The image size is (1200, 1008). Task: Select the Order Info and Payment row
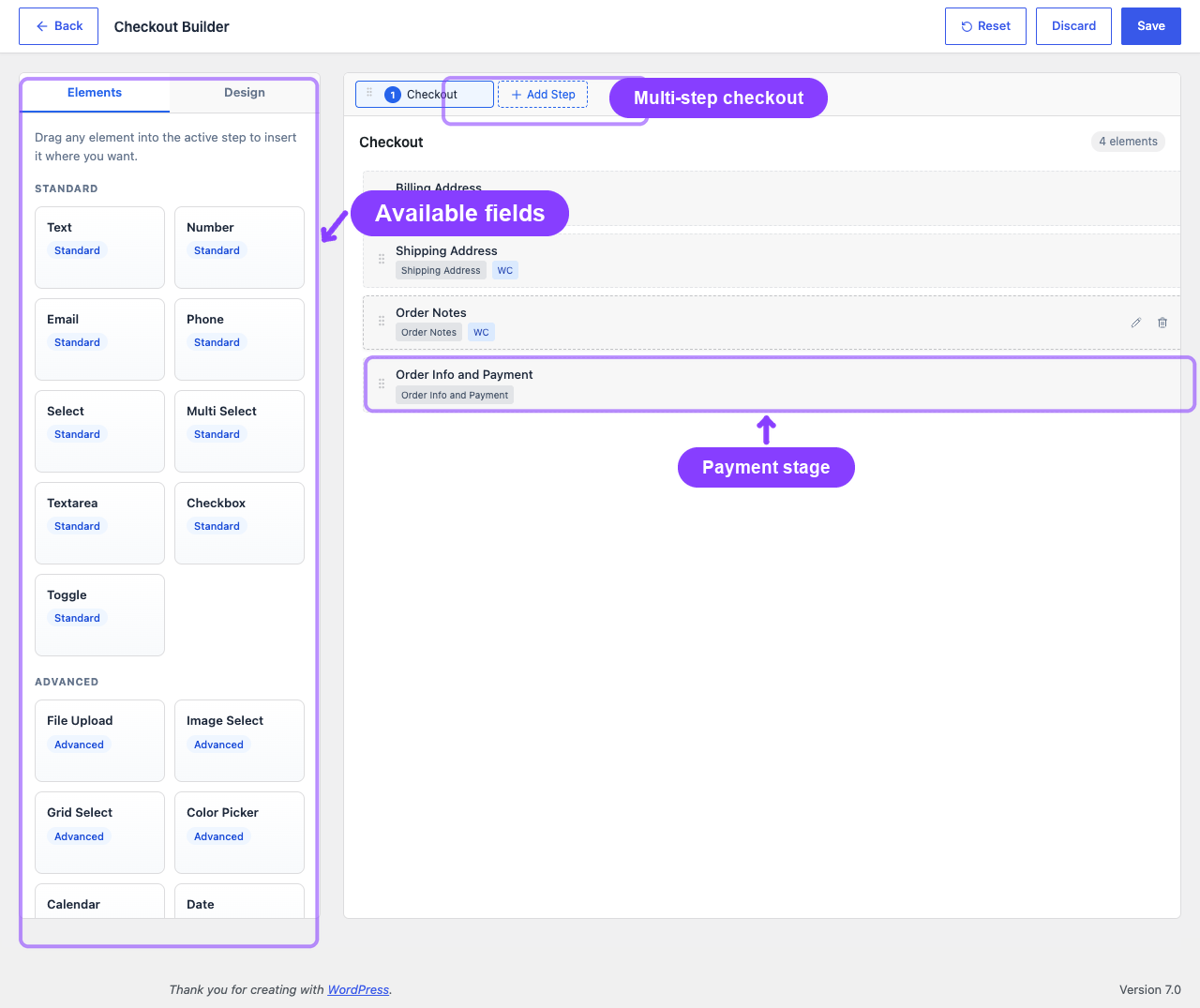[x=772, y=384]
